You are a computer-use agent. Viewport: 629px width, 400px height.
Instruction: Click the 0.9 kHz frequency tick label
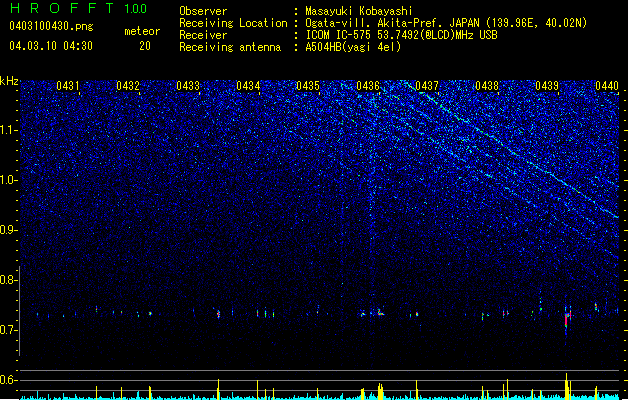click(9, 230)
